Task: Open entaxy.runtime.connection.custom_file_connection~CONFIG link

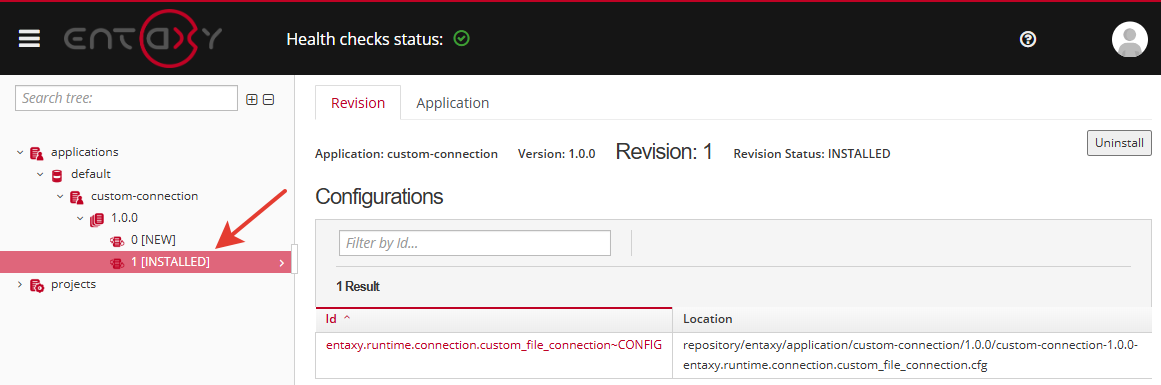Action: coord(494,344)
